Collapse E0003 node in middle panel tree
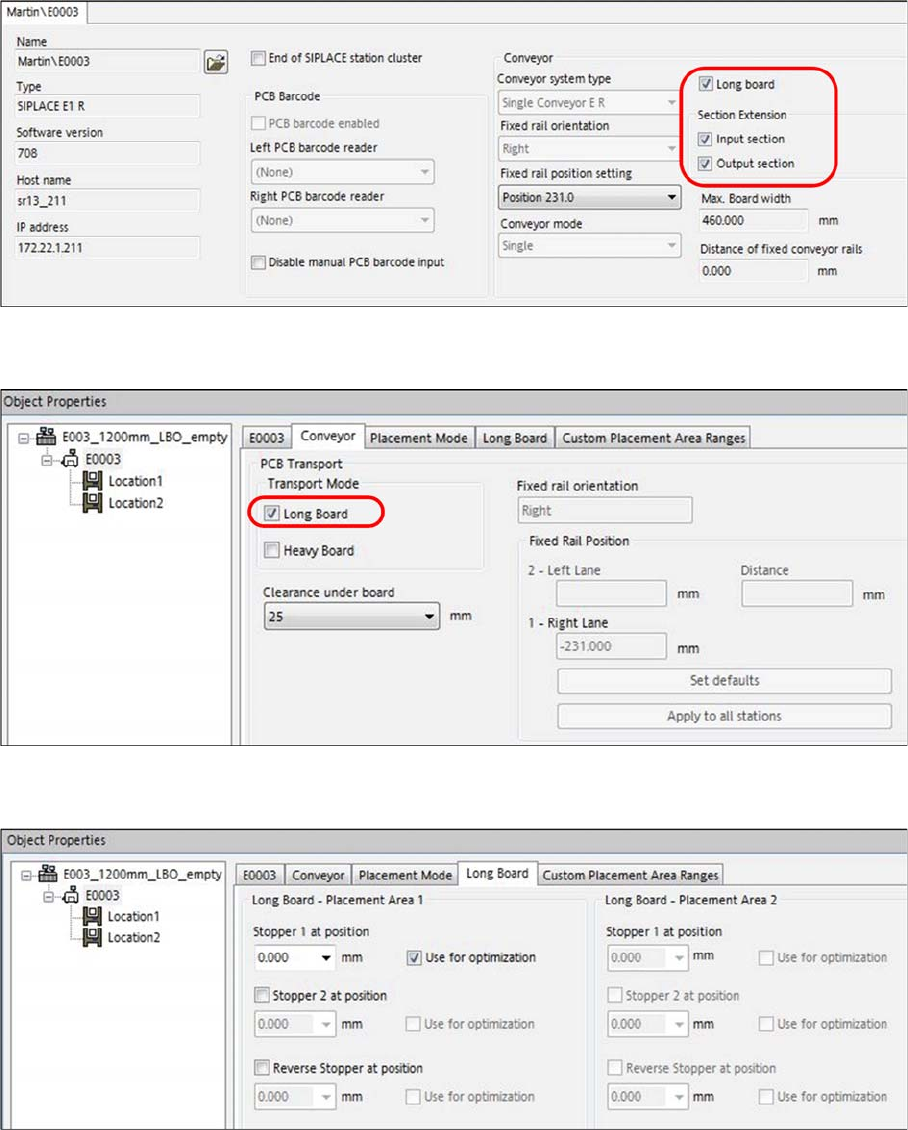Viewport: 908px width, 1130px height. [48, 459]
